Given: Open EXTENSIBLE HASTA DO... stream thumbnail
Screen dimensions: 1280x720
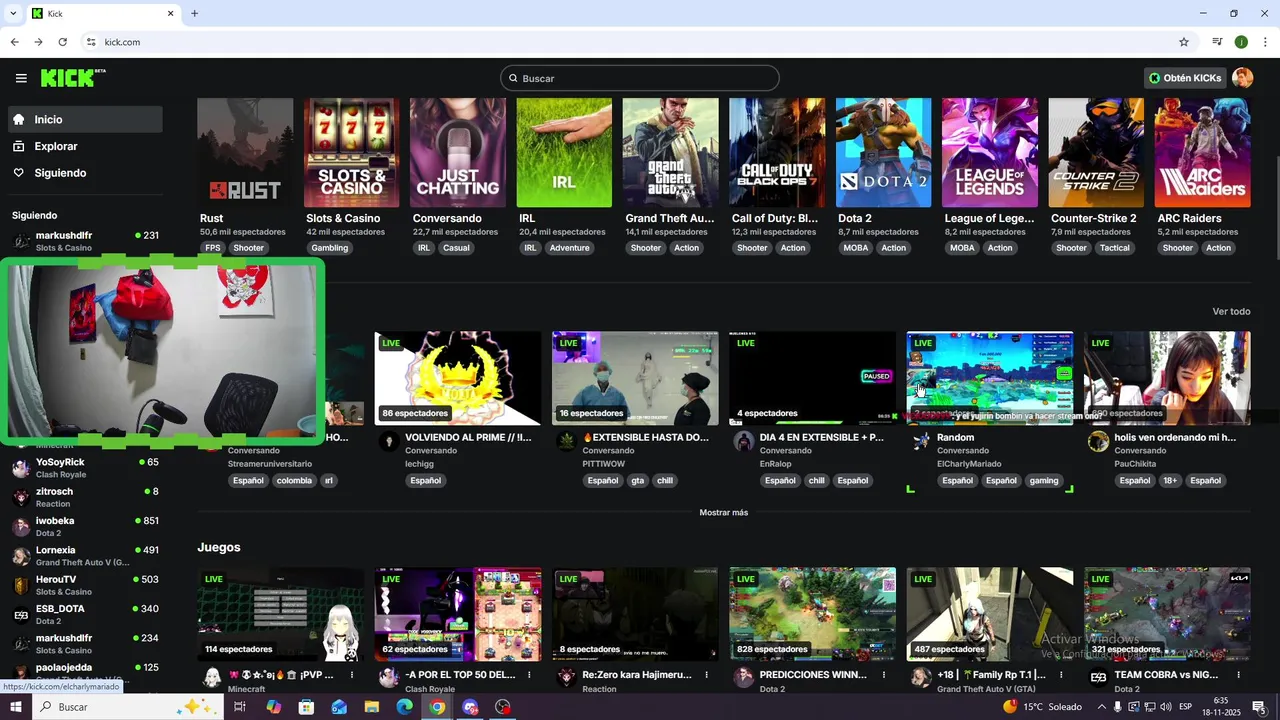Looking at the screenshot, I should [635, 378].
